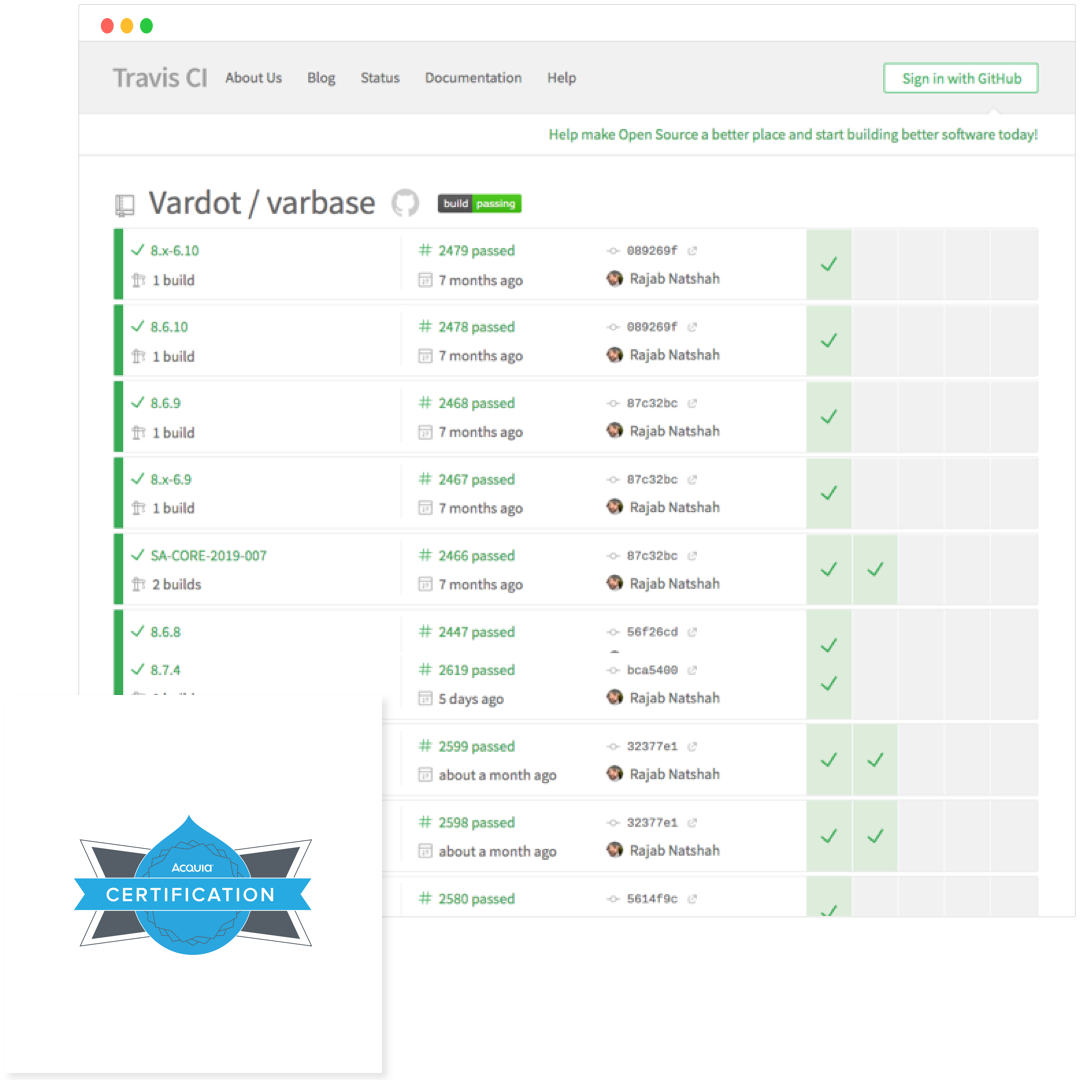Open the Documentation menu item
The image size is (1080, 1080).
tap(473, 78)
